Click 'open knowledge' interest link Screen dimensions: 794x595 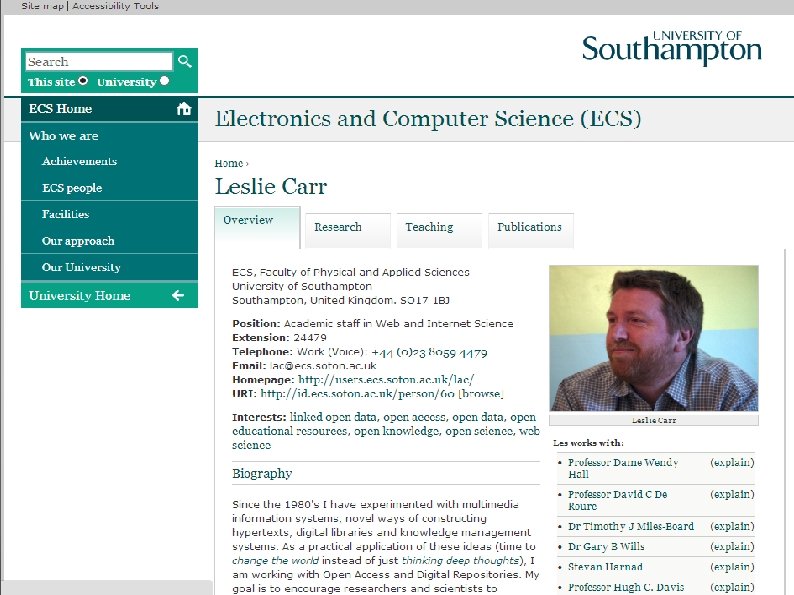click(x=396, y=431)
